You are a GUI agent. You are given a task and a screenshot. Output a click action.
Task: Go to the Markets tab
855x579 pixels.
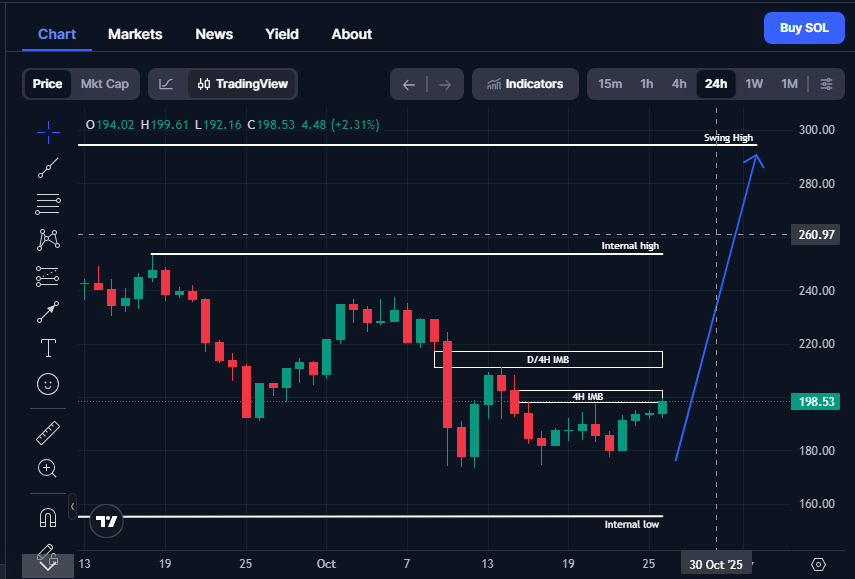pos(135,34)
